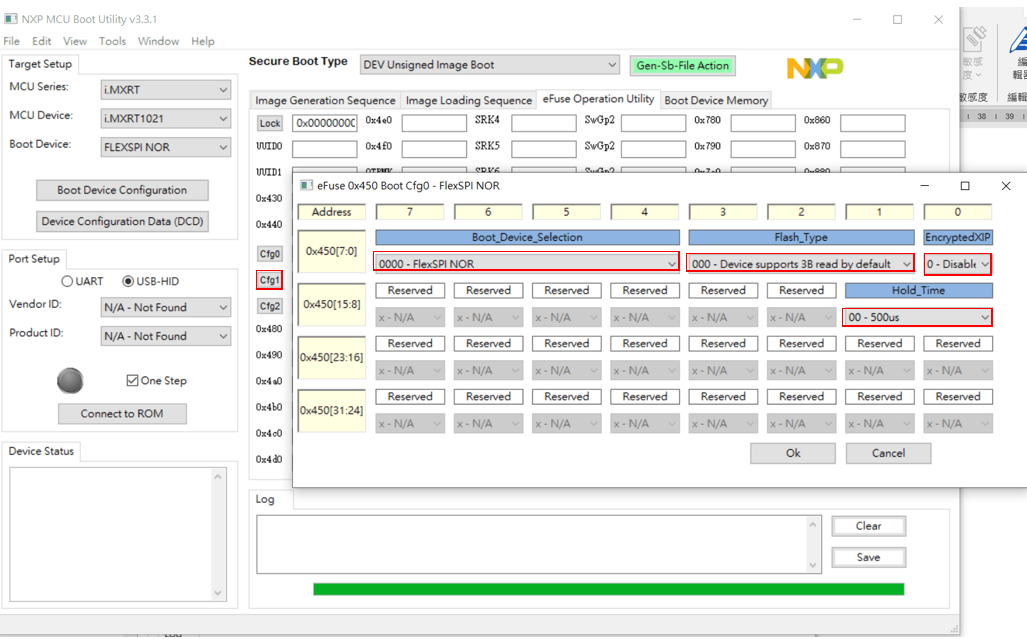This screenshot has height=639, width=1027.
Task: Open the MCU Device i.MXRT1021 dropdown
Action: pyautogui.click(x=166, y=119)
